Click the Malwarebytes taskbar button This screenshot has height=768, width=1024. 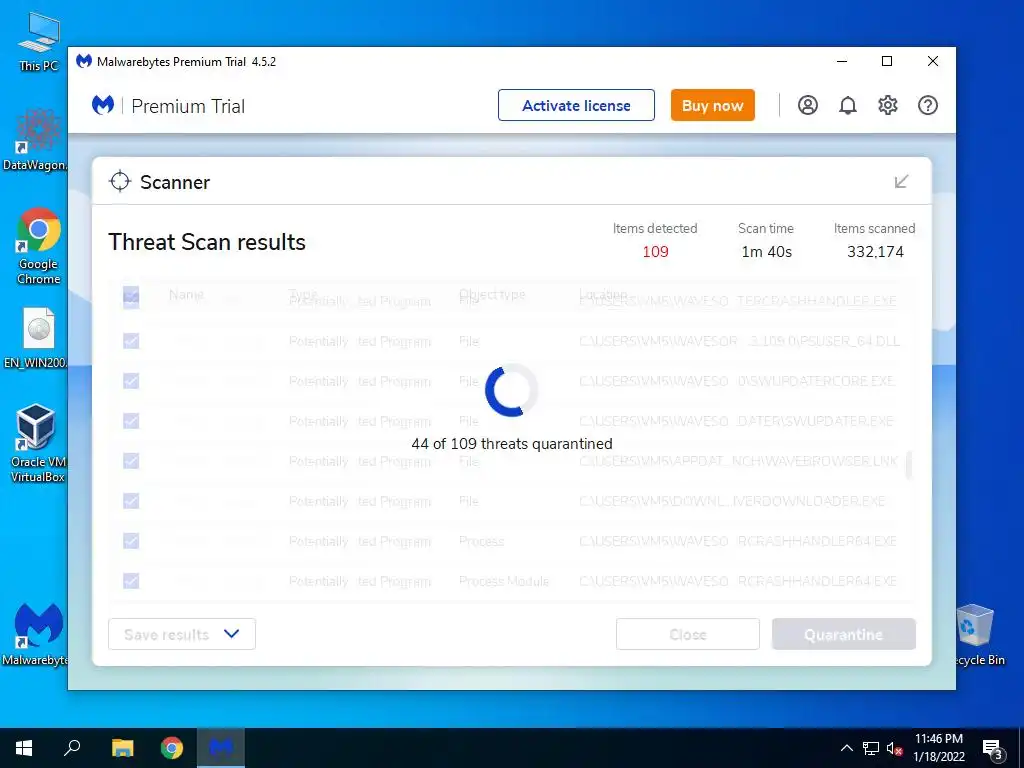(x=221, y=748)
